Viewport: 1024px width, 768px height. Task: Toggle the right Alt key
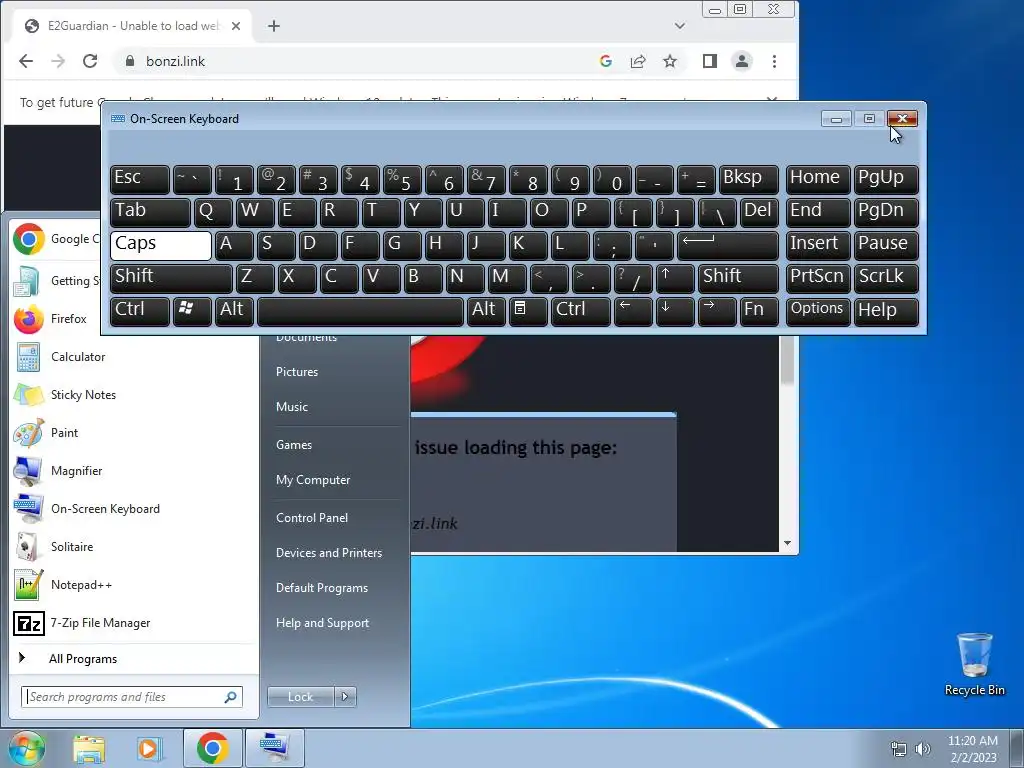[486, 312]
